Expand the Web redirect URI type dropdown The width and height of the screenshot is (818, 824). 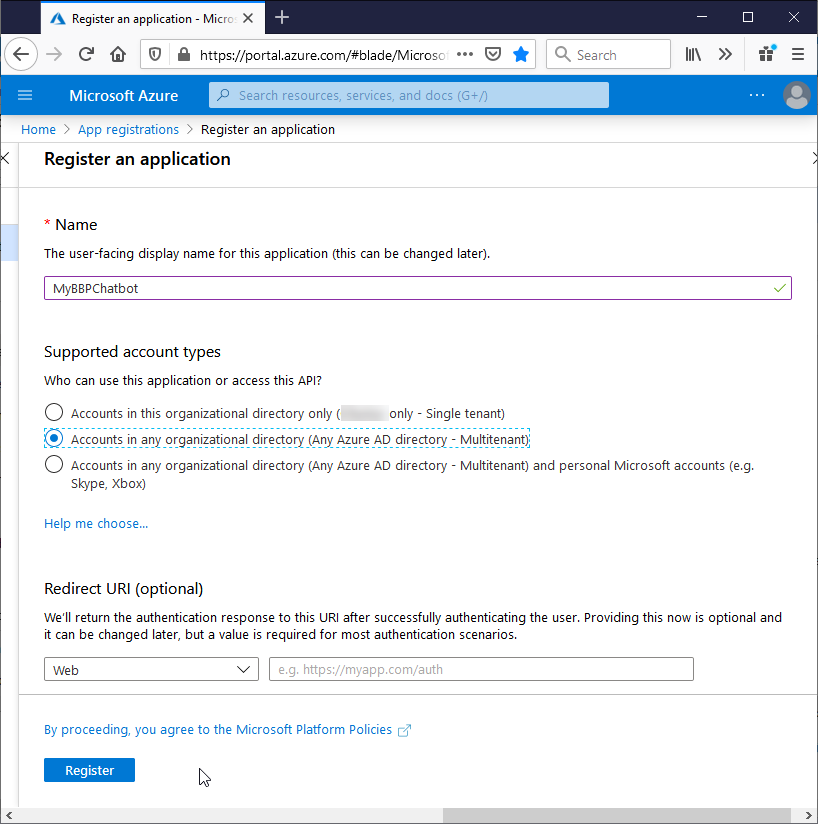pos(151,670)
